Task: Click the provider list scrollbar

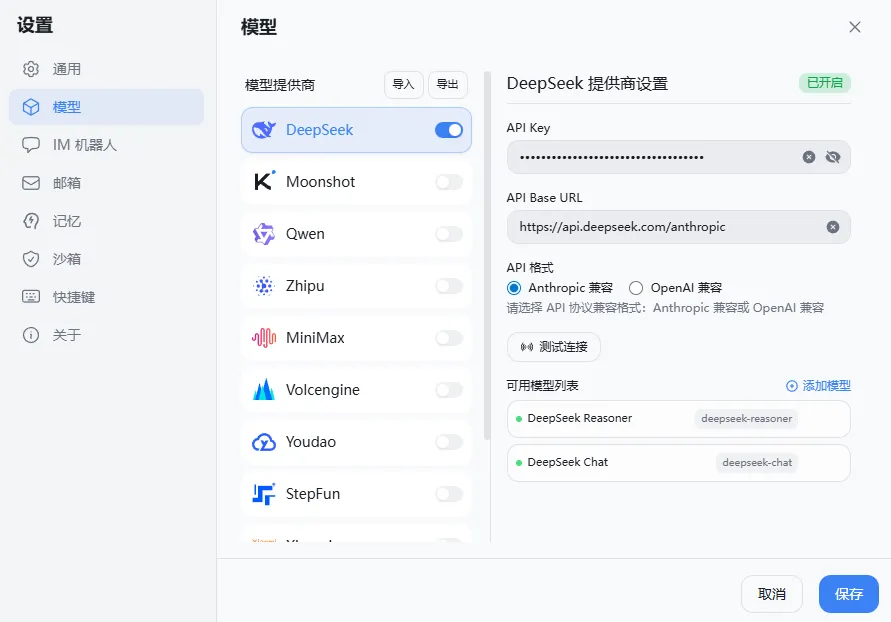Action: pyautogui.click(x=486, y=256)
